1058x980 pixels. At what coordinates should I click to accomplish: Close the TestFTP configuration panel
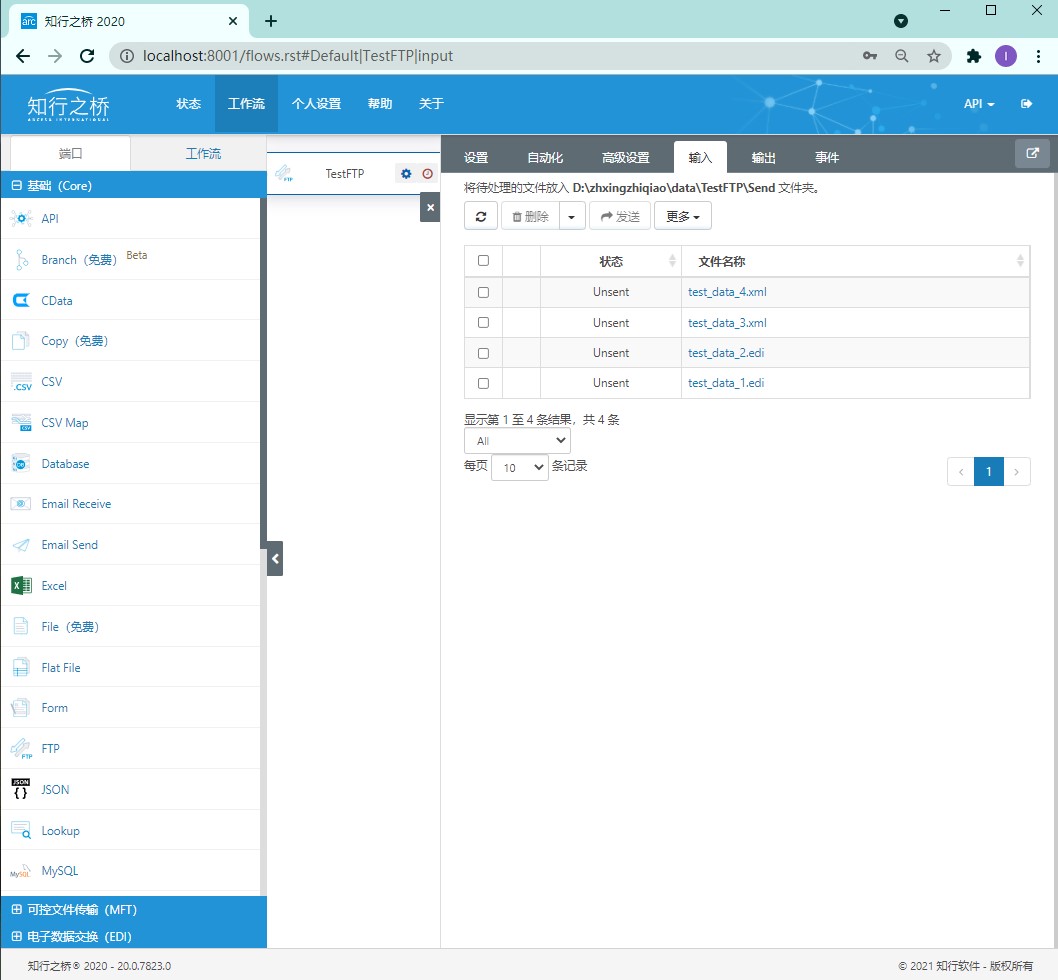click(430, 208)
